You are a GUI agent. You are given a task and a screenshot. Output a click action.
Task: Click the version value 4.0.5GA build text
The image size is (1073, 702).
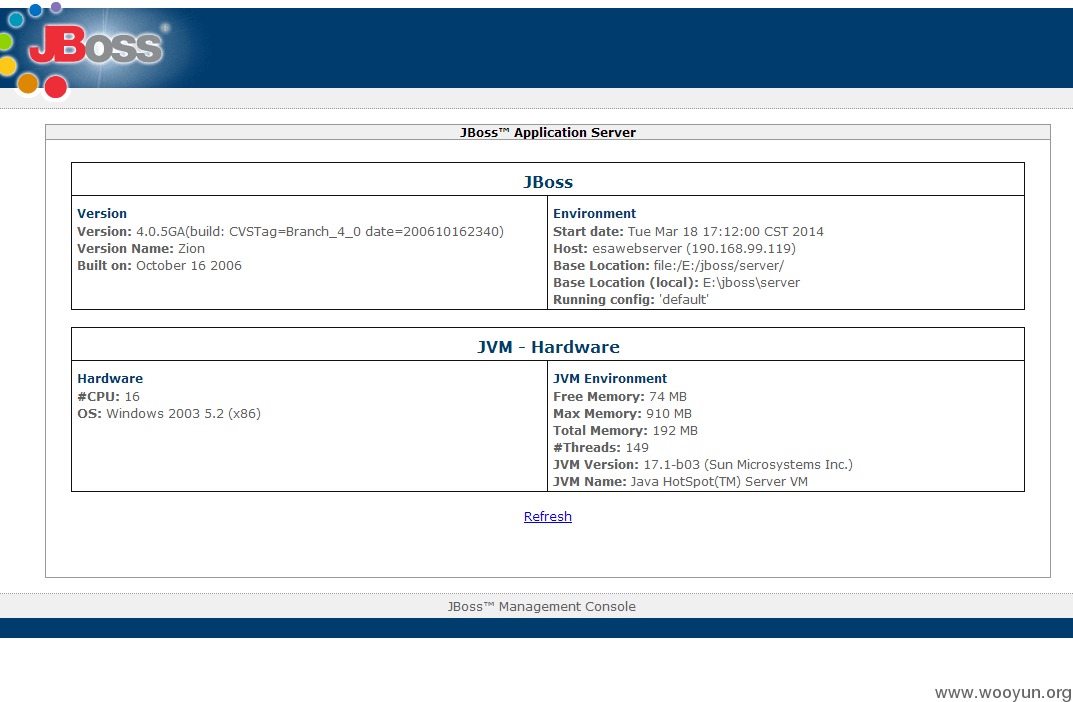tap(320, 231)
